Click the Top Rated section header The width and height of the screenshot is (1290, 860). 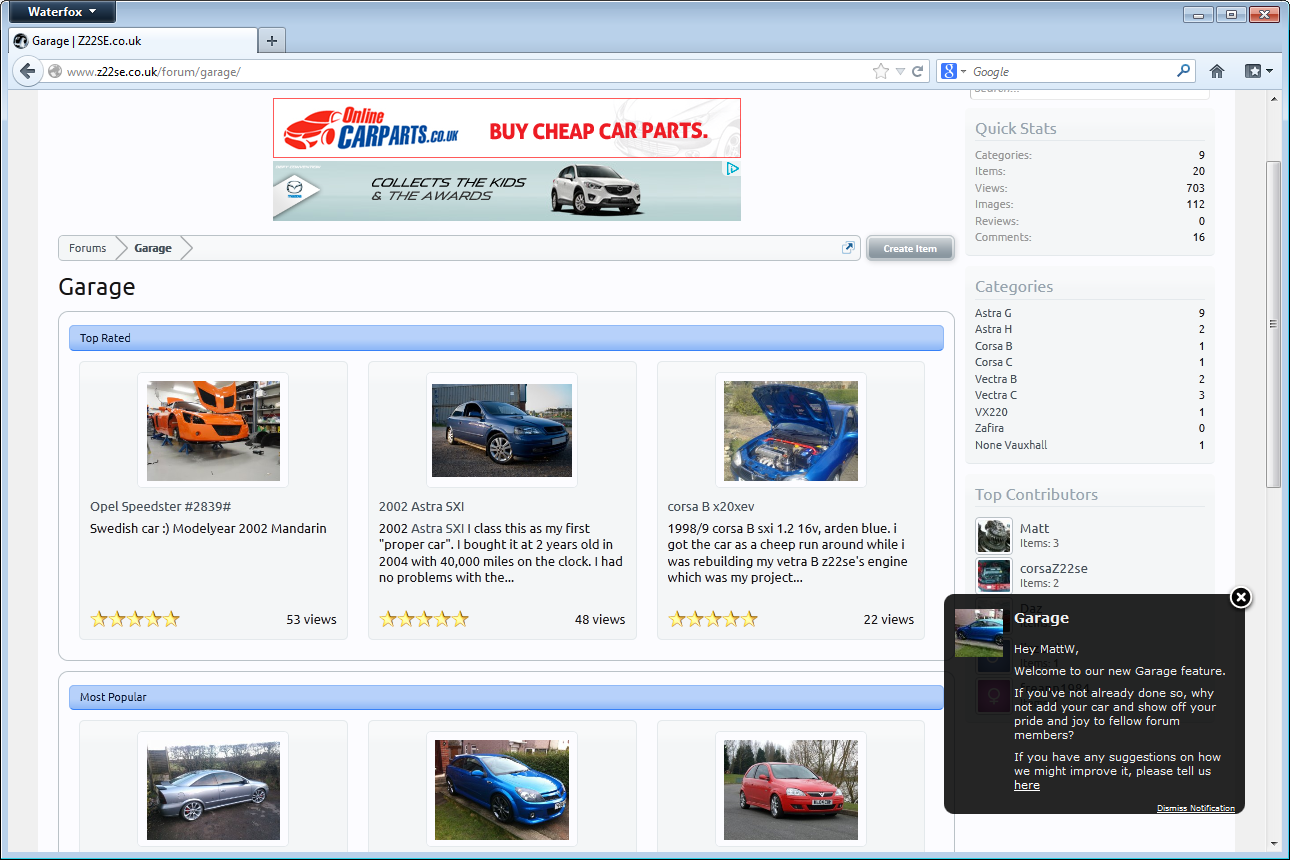pos(506,338)
